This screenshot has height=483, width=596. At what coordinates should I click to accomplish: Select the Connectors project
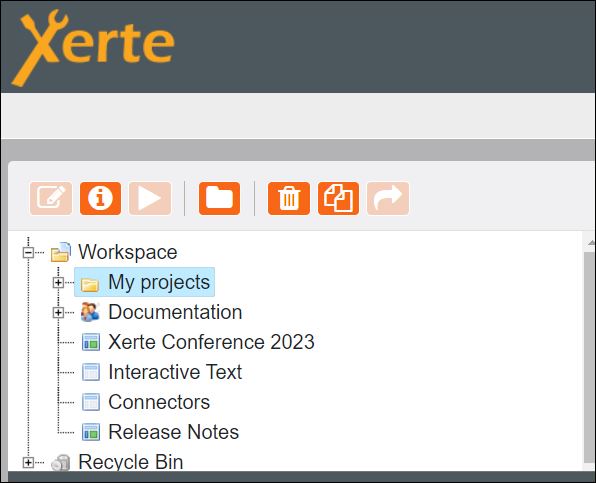159,402
